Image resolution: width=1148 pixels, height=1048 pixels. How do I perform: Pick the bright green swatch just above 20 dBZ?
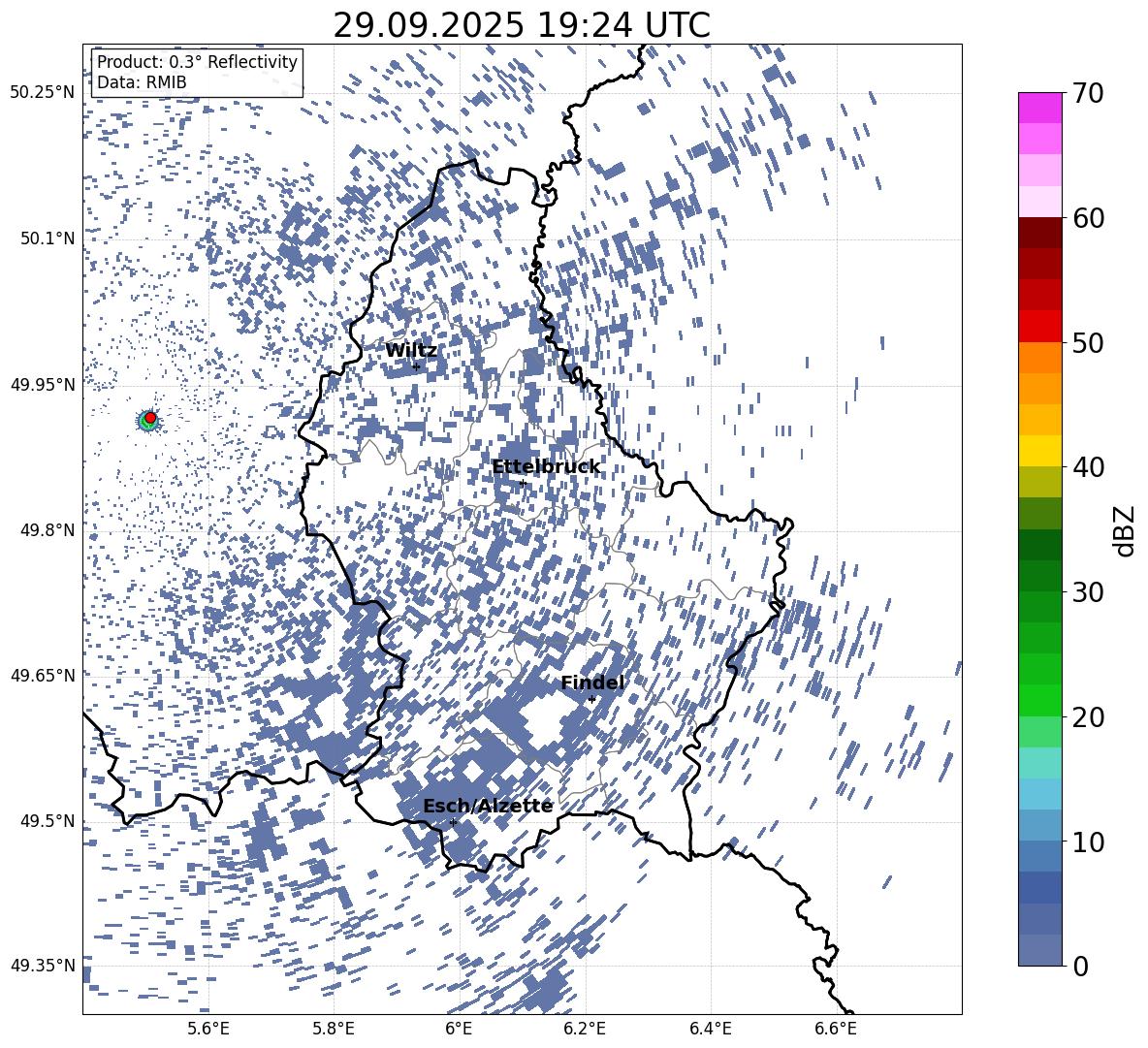tap(1039, 700)
